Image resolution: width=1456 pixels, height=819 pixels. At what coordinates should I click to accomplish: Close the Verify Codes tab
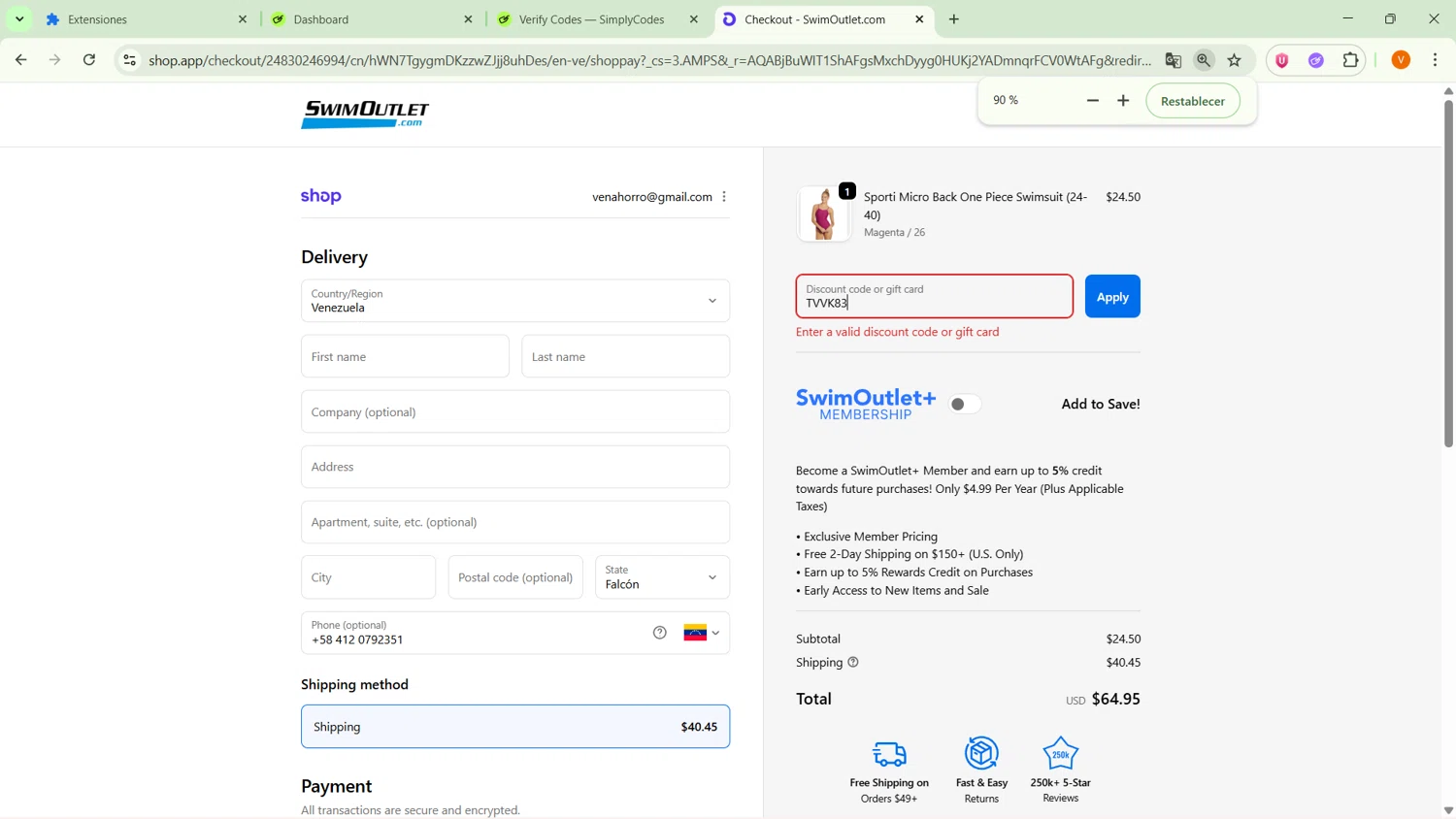coord(694,19)
